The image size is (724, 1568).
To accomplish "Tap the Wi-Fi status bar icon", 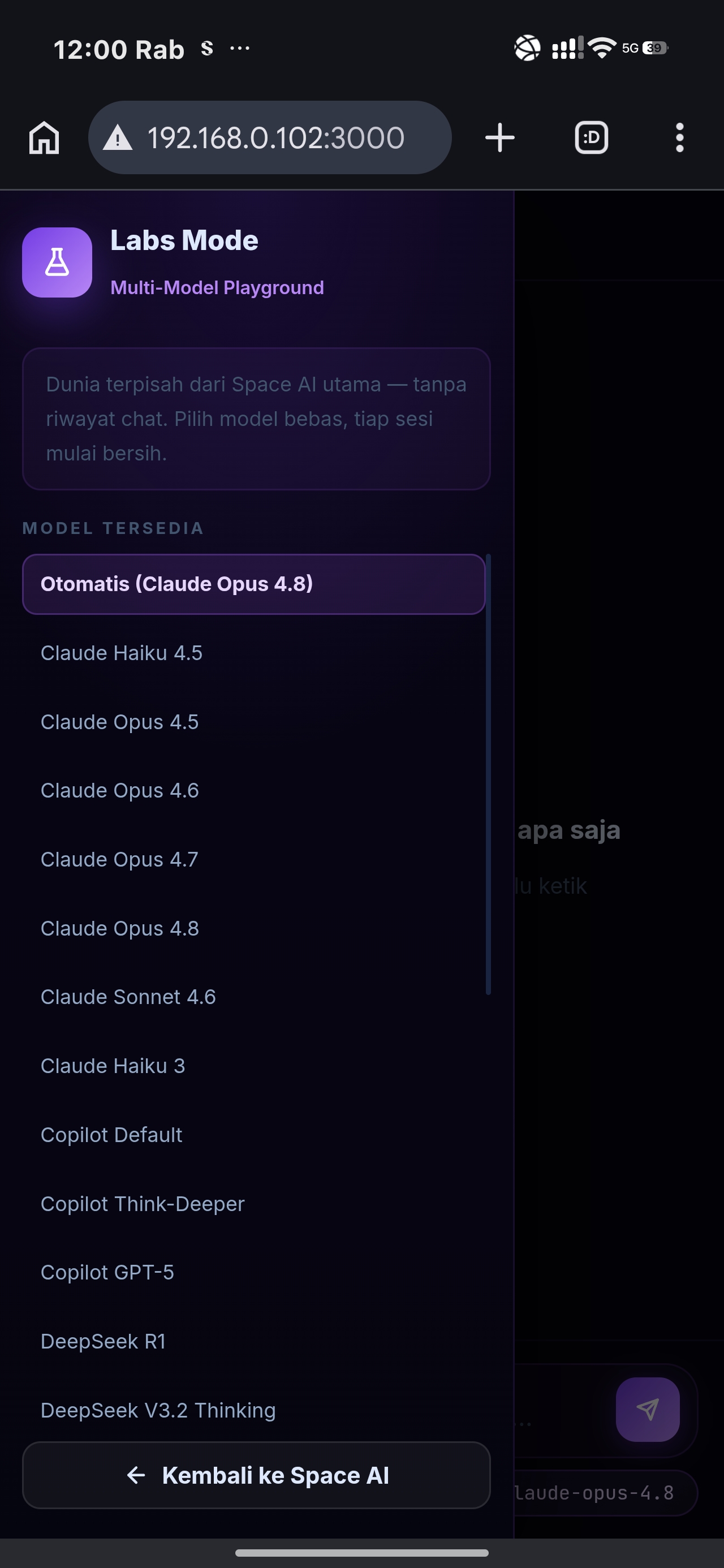I will pyautogui.click(x=602, y=48).
